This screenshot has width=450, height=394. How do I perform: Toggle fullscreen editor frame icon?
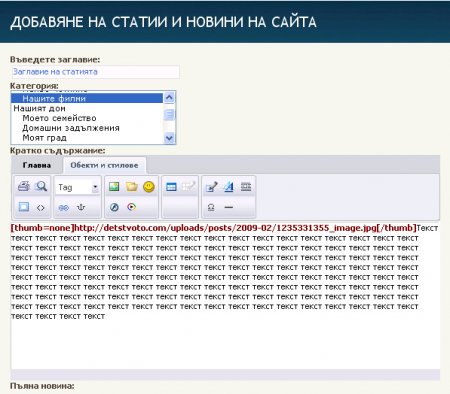(24, 207)
